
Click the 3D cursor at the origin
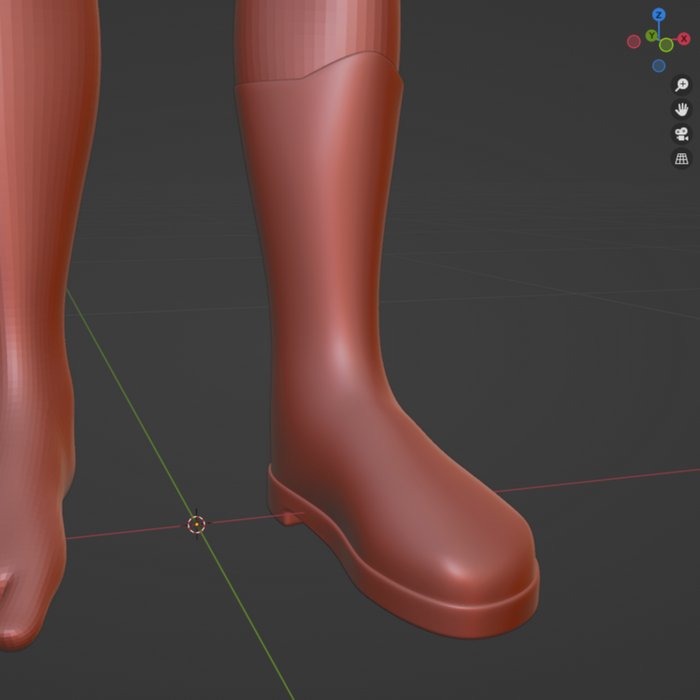[197, 524]
